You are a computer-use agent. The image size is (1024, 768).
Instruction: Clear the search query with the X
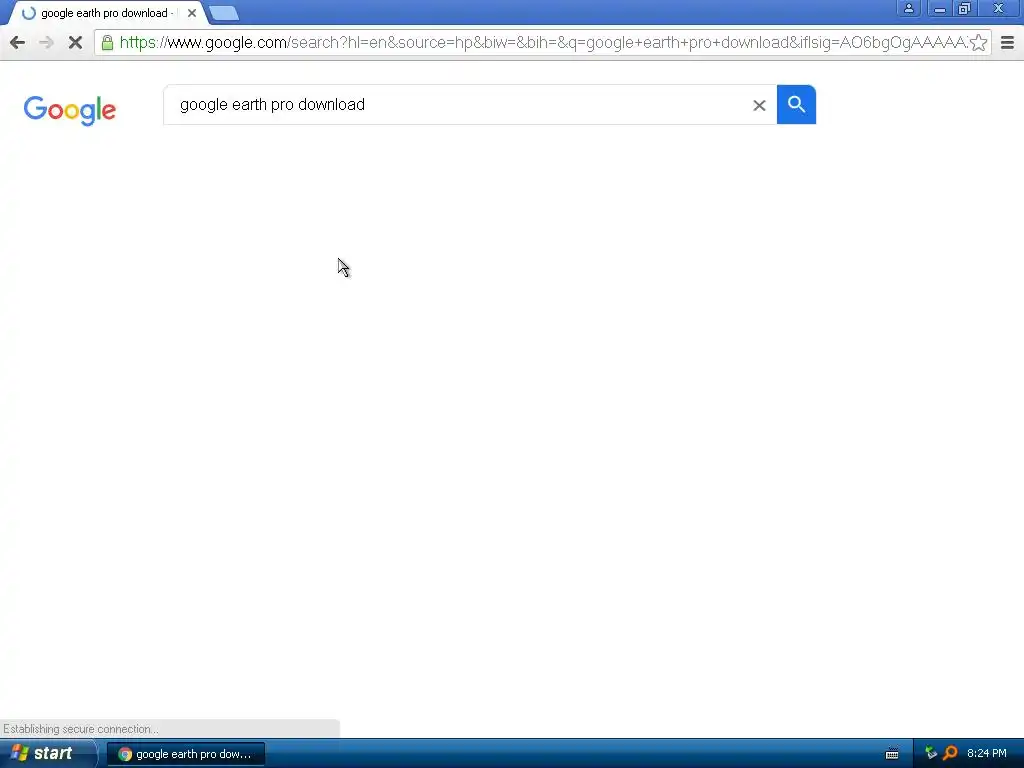coord(759,105)
